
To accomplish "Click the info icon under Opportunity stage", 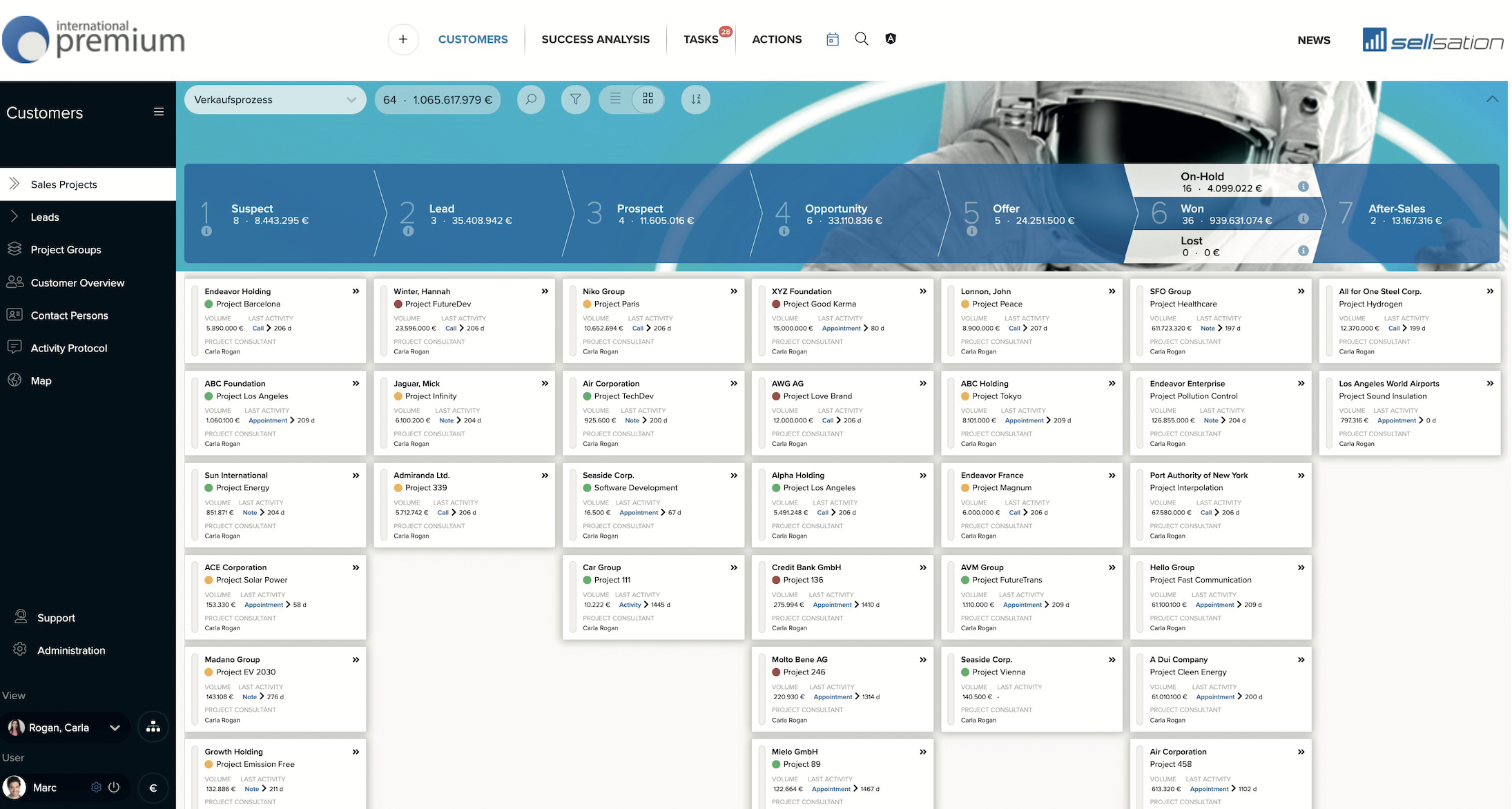I will 784,231.
